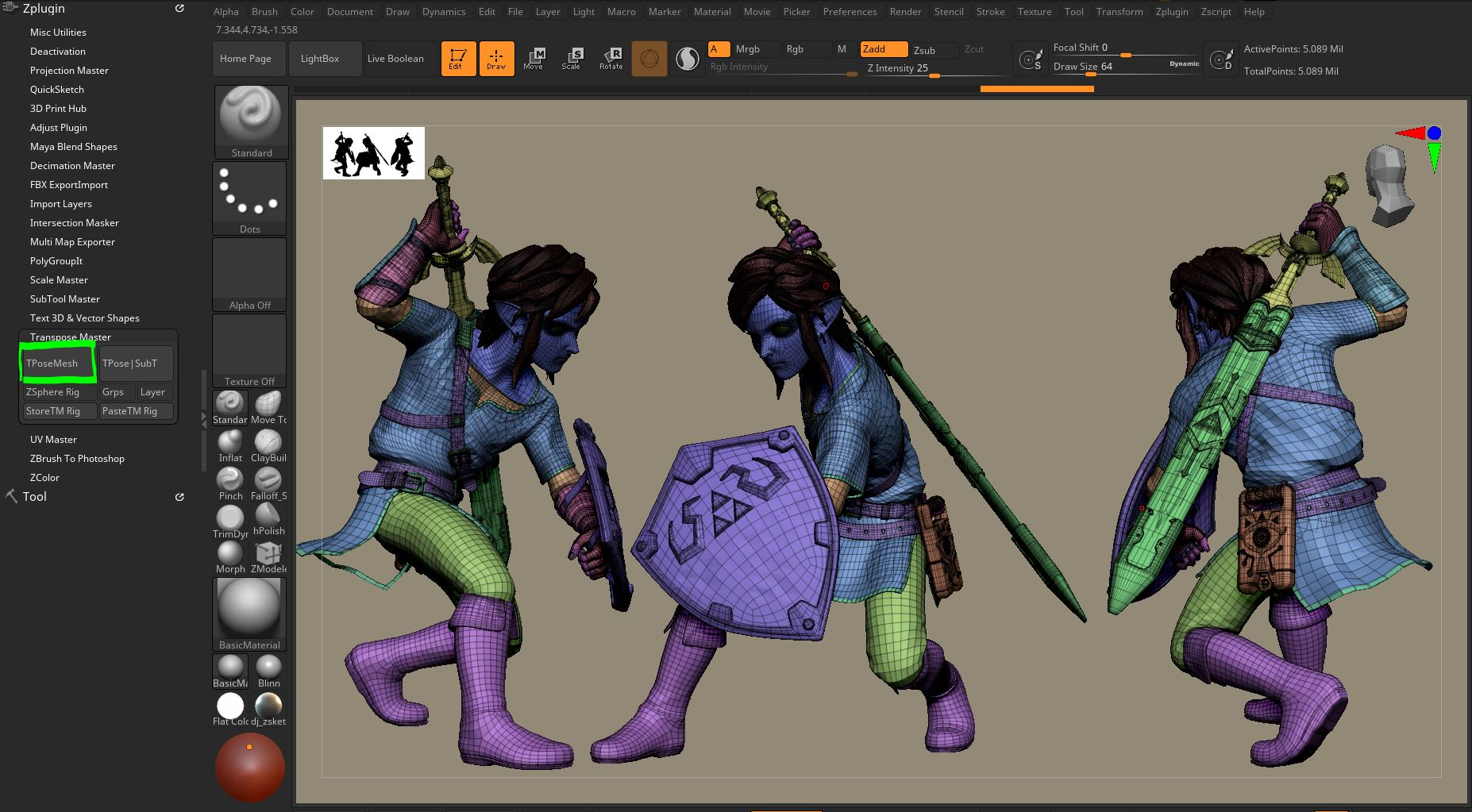
Task: Select the Falloff_S brush
Action: (x=268, y=484)
